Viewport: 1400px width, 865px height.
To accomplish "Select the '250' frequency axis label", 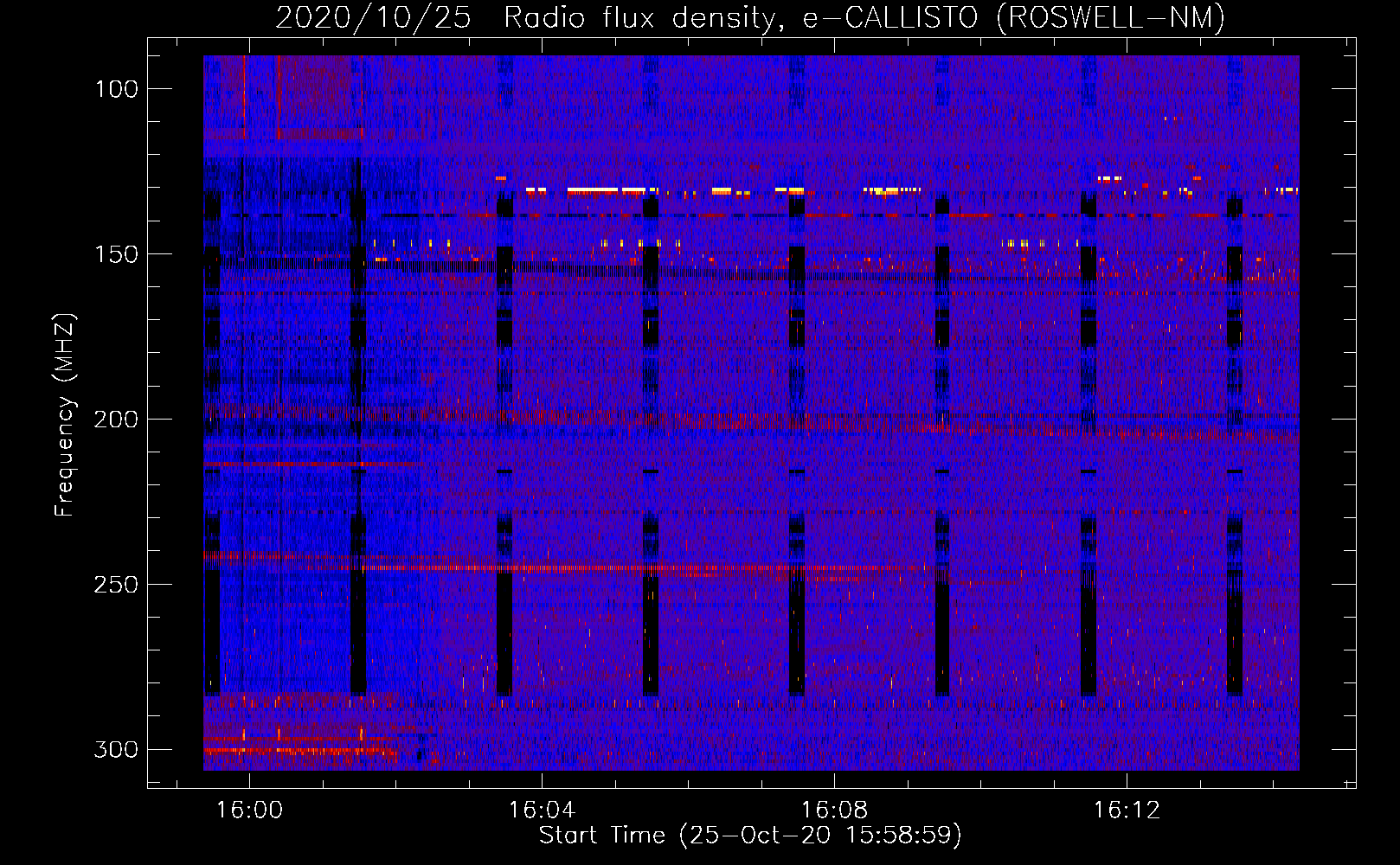I will [115, 585].
